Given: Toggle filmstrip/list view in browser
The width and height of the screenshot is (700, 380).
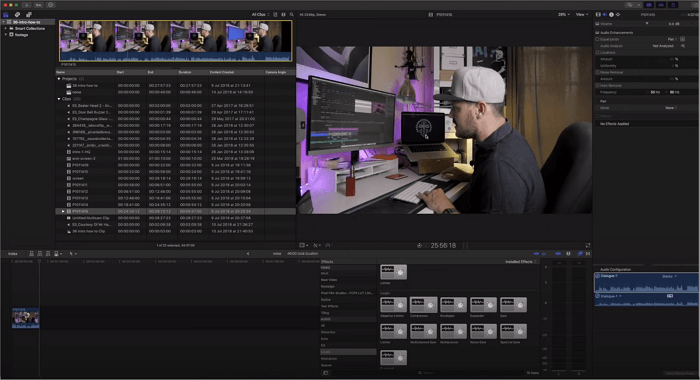Looking at the screenshot, I should point(275,15).
